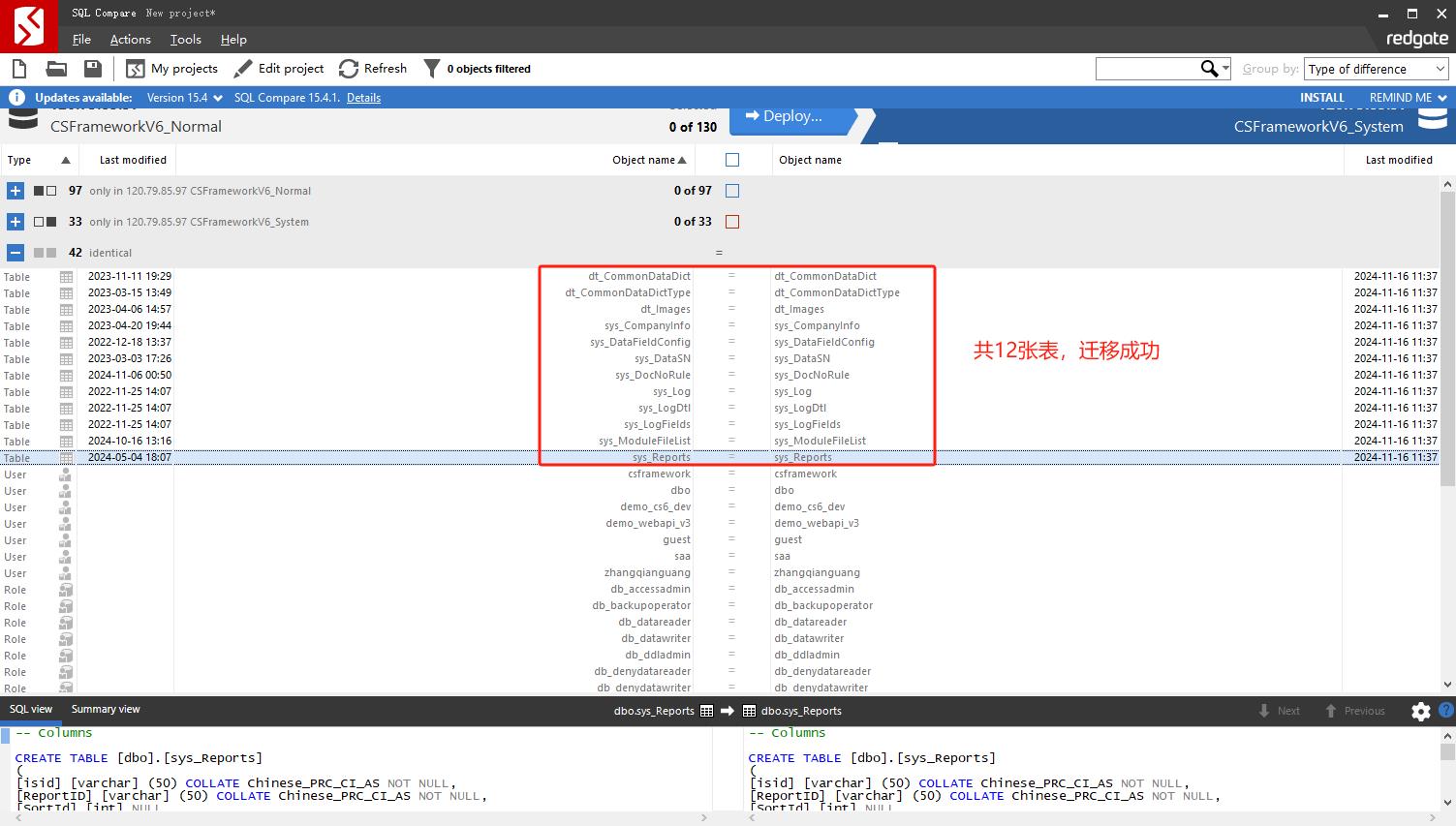
Task: Switch to the Summary view tab
Action: 106,710
